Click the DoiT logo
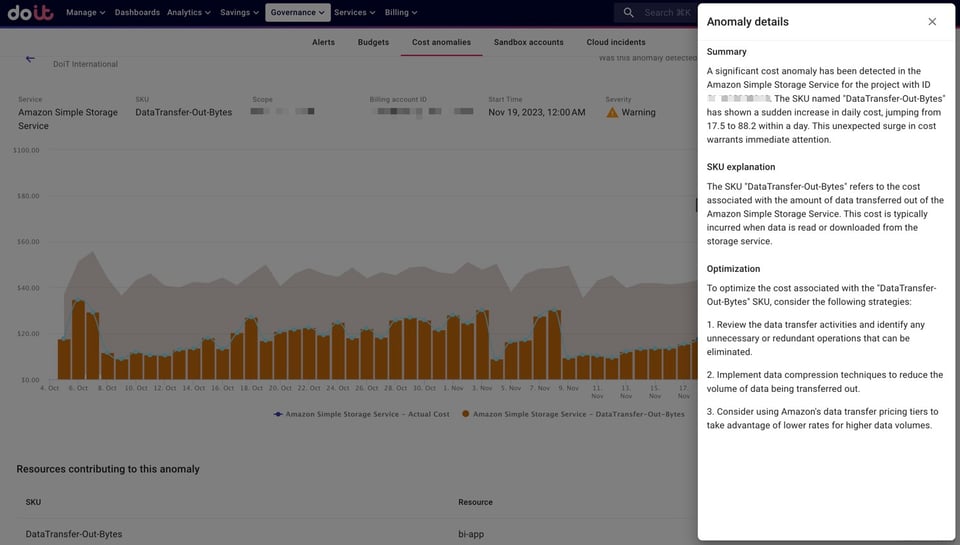This screenshot has width=960, height=545. point(31,12)
